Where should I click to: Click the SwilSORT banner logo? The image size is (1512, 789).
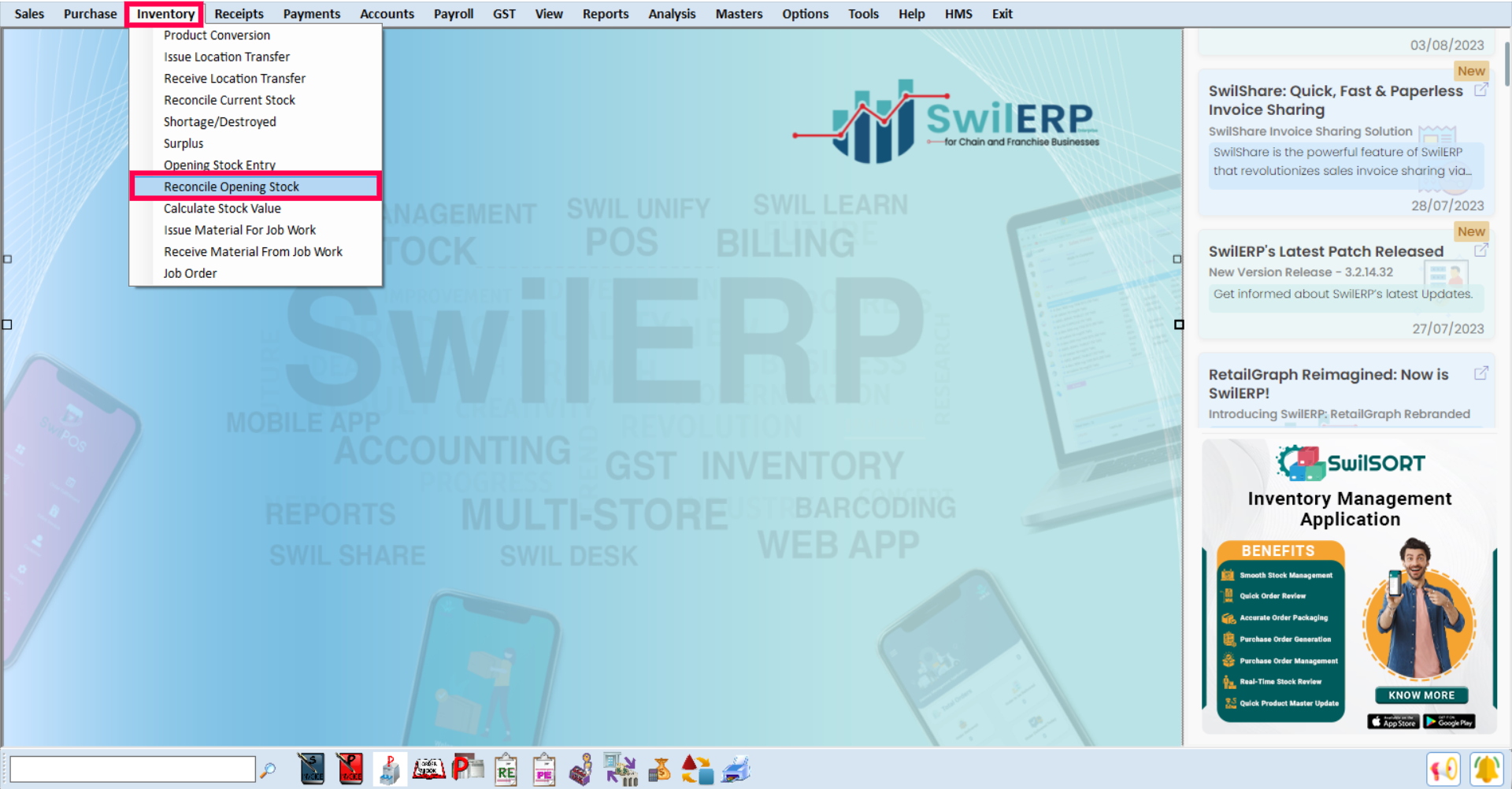(1351, 463)
